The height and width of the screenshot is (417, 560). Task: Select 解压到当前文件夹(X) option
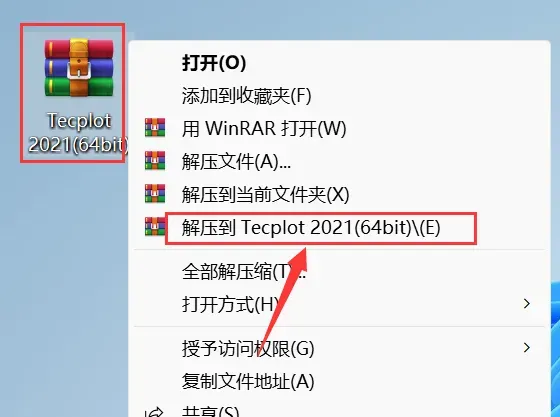coord(265,194)
